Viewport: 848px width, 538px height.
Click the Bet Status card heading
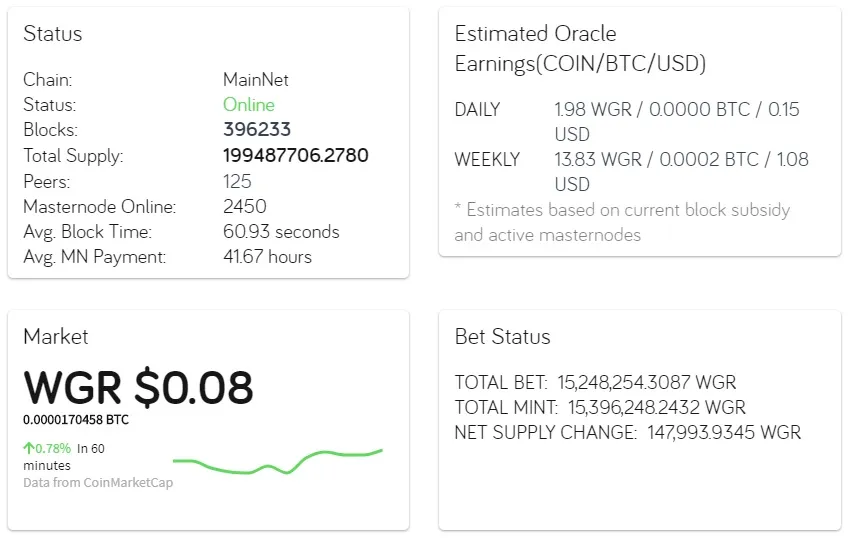(x=502, y=337)
